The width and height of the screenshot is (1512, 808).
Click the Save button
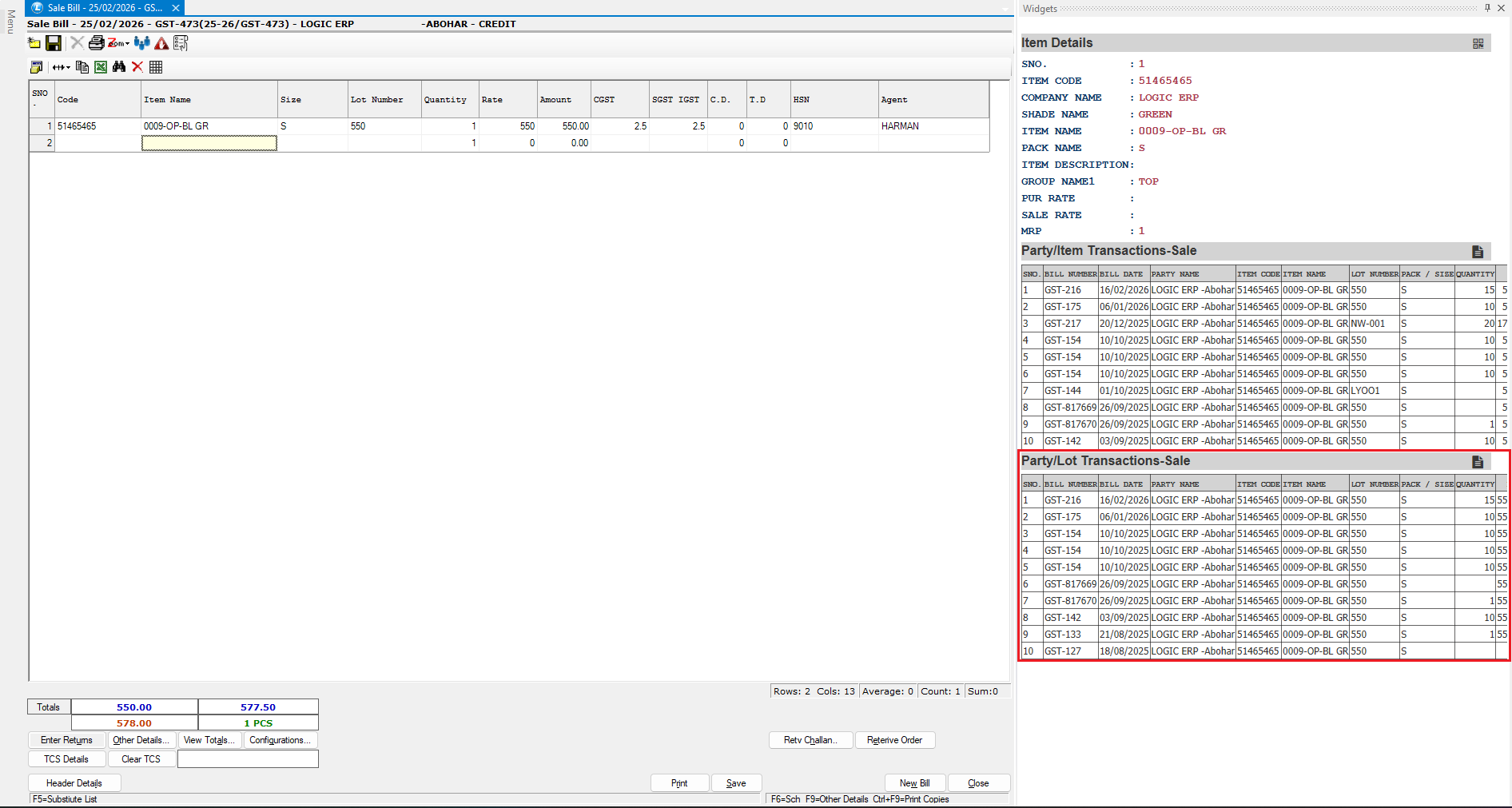[735, 783]
